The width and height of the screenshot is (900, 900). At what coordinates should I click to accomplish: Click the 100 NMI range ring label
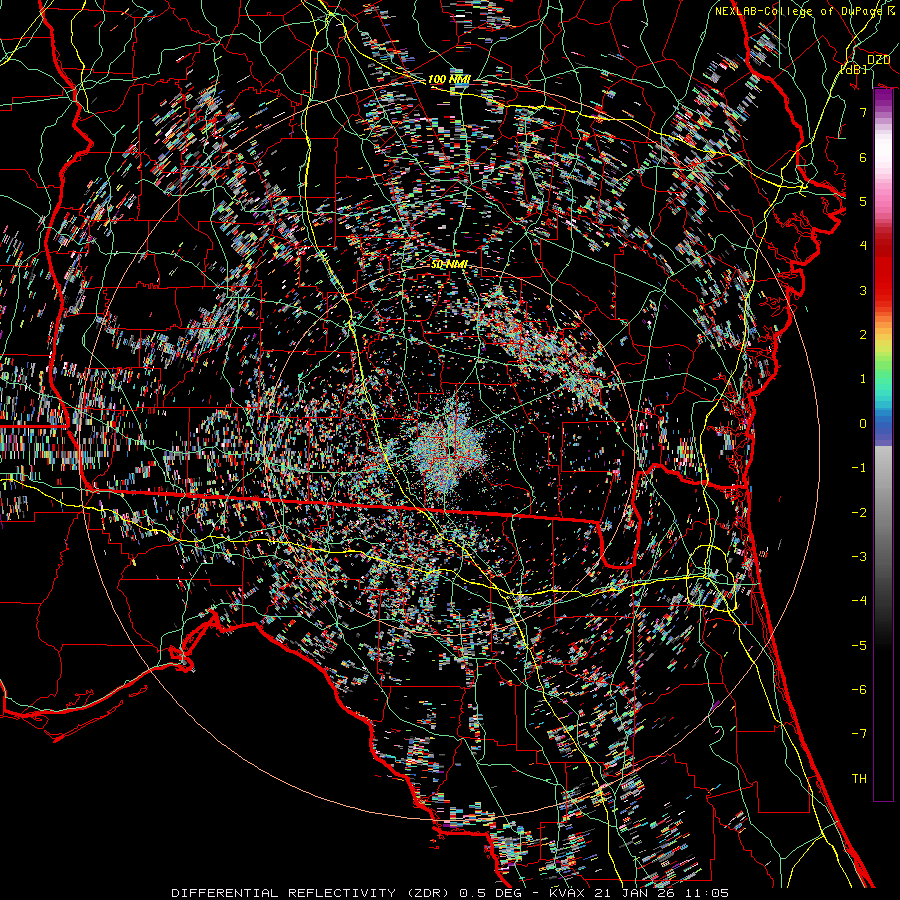point(448,79)
